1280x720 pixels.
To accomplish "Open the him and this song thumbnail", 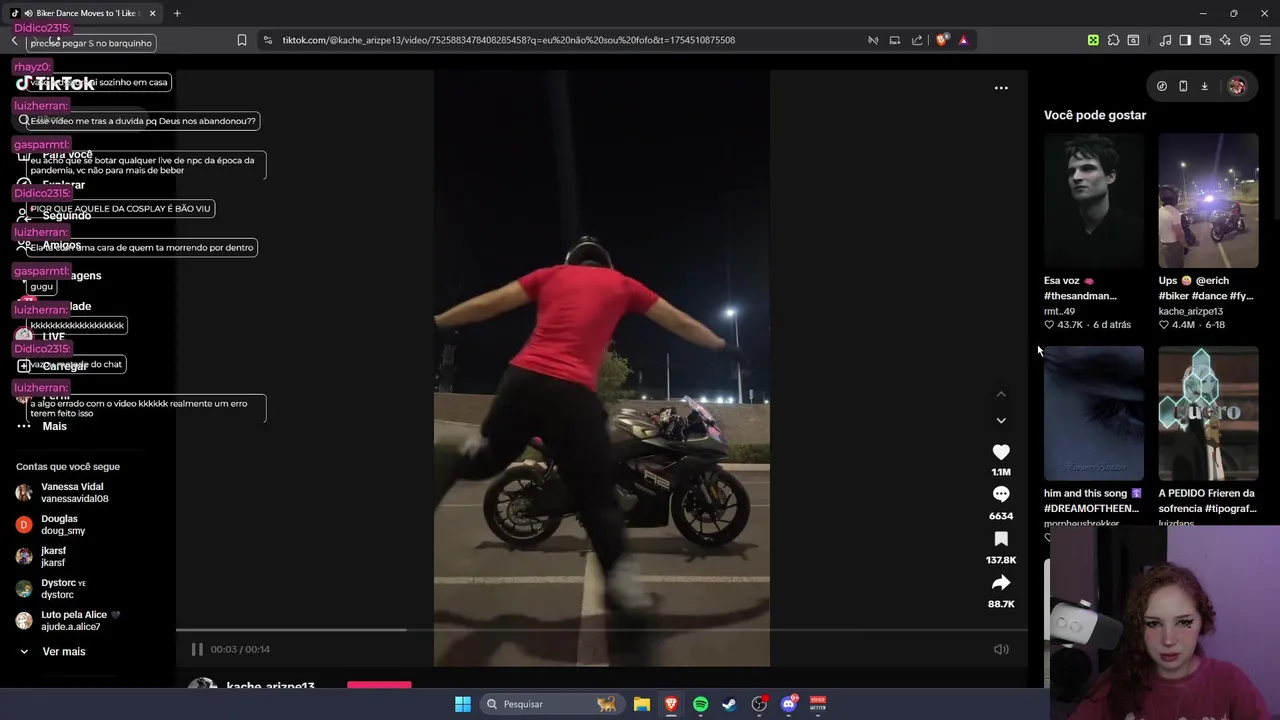I will (x=1094, y=413).
